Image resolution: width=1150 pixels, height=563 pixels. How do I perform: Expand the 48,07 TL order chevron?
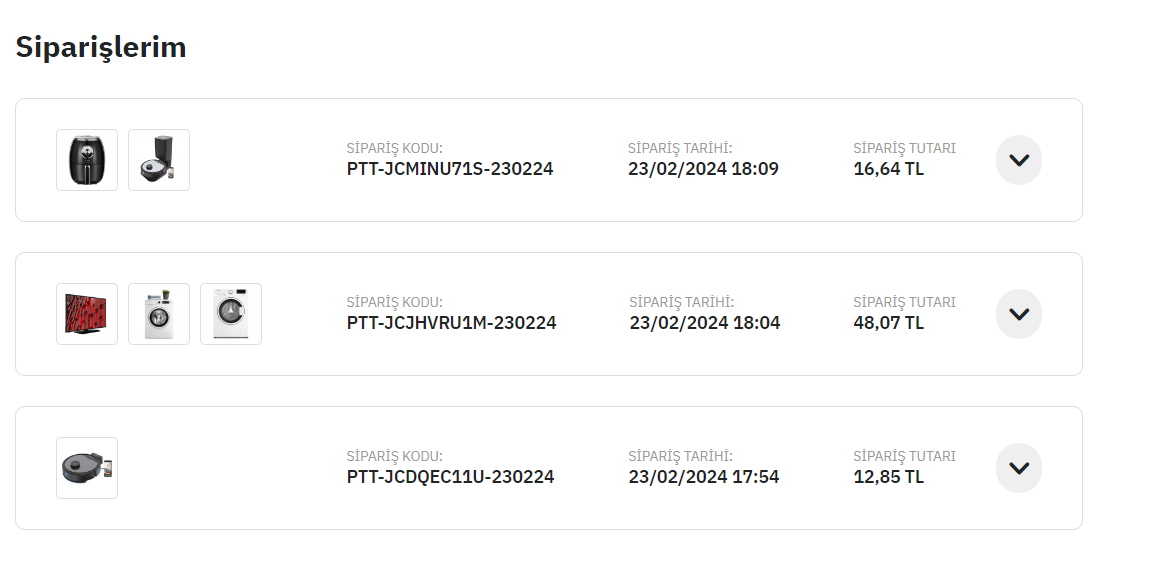coord(1018,314)
